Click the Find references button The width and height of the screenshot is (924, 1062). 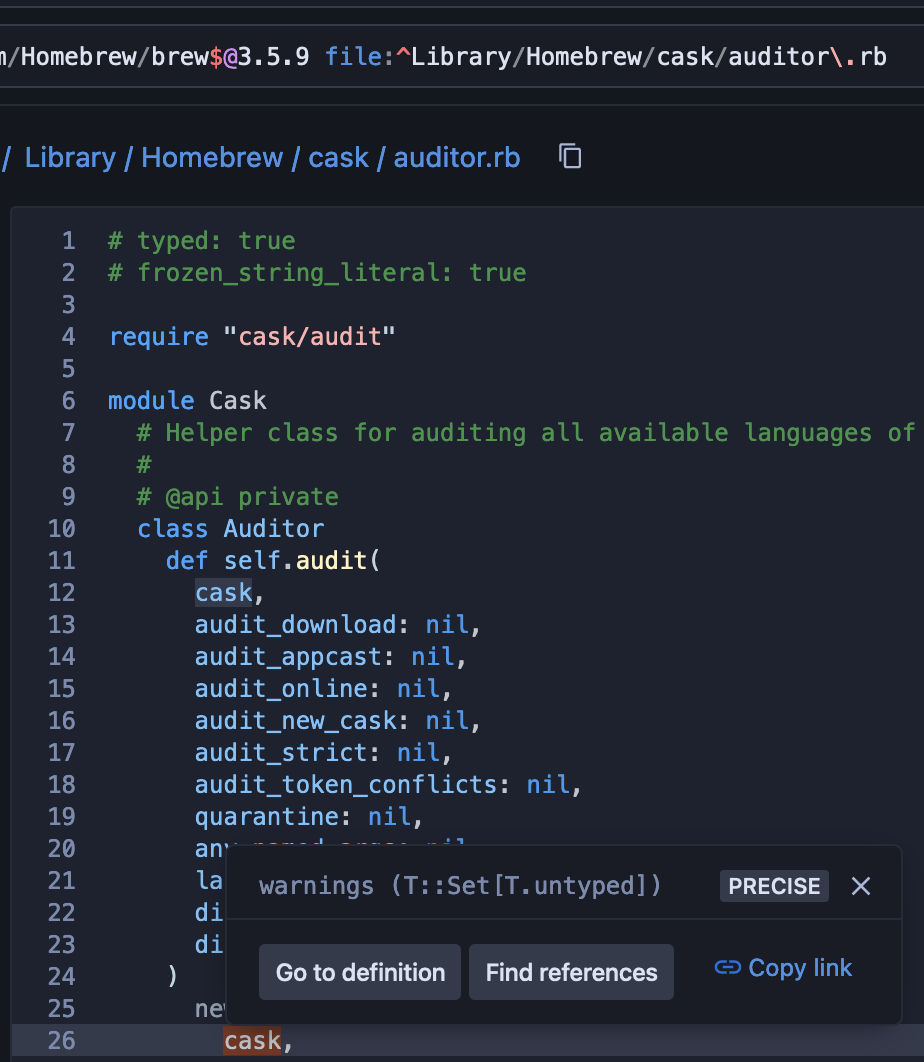click(x=571, y=971)
